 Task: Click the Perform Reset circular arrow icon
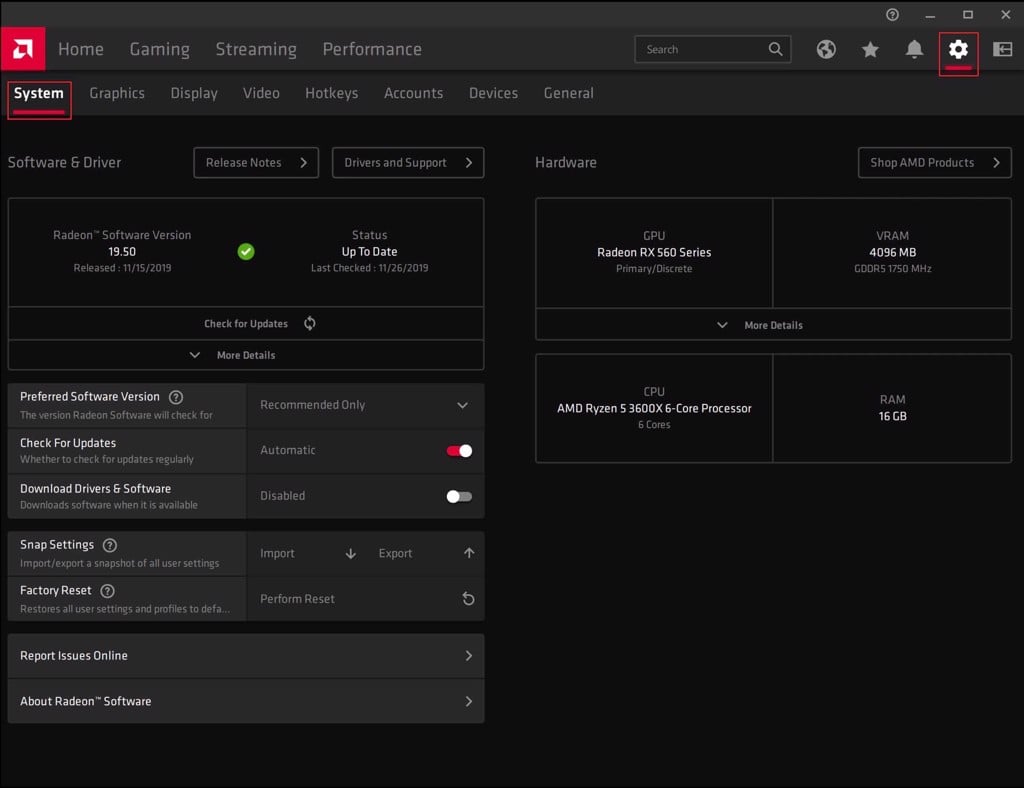[x=468, y=599]
